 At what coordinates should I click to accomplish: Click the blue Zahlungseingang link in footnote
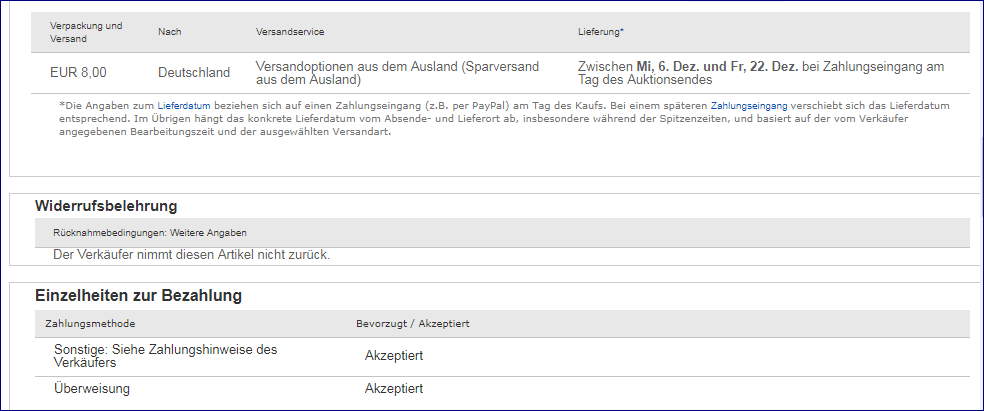coord(748,104)
